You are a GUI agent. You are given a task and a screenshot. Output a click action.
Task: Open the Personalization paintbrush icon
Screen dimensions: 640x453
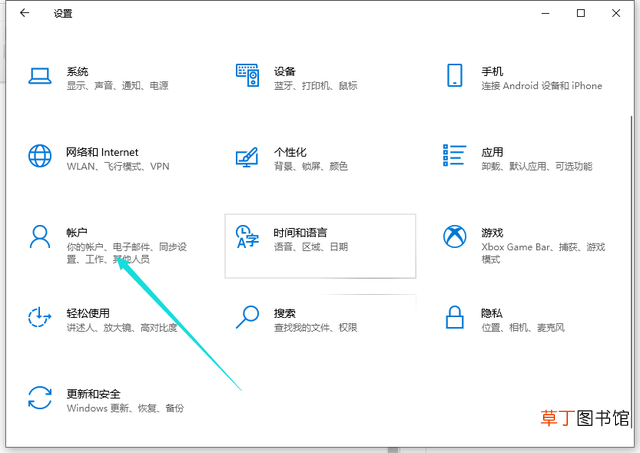tap(247, 157)
